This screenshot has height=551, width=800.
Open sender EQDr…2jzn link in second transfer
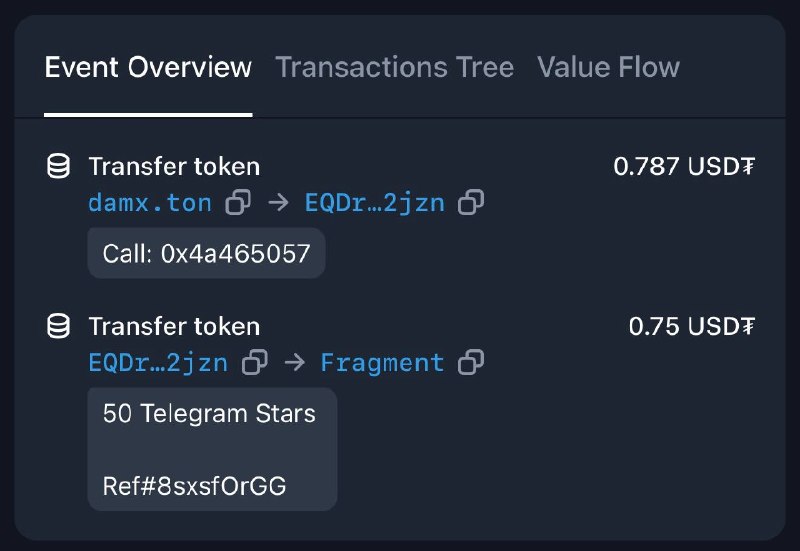pos(158,363)
